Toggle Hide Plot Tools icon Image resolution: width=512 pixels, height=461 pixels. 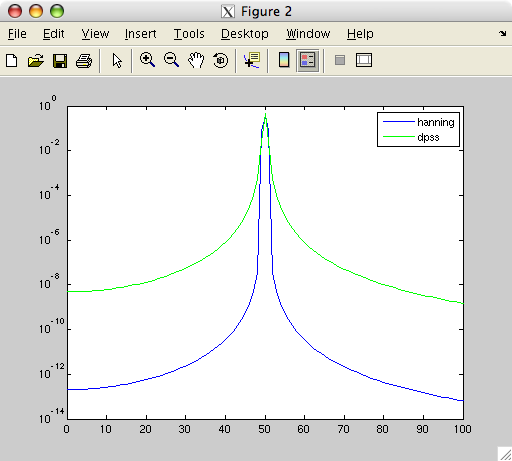(340, 61)
